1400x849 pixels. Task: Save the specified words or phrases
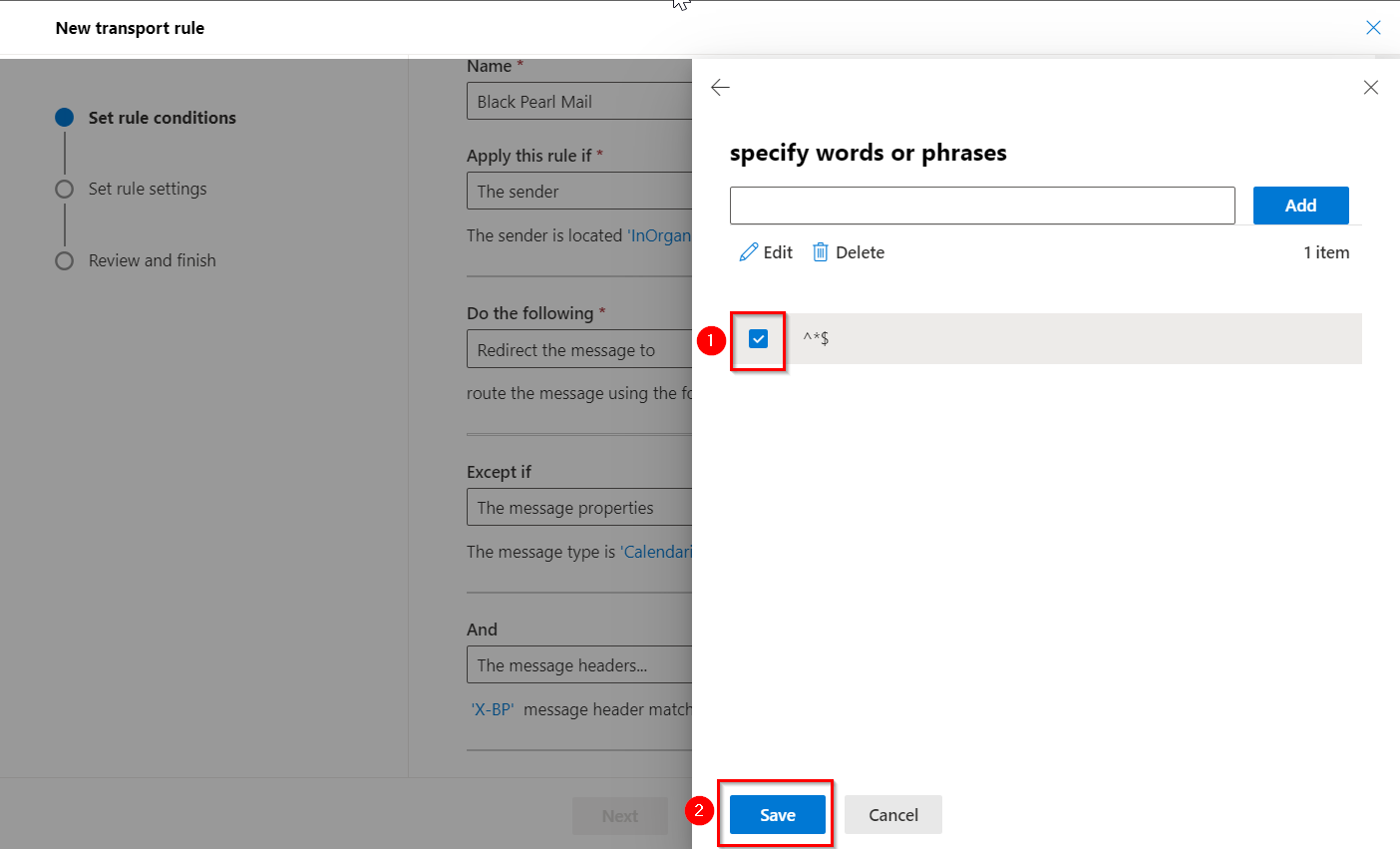(777, 815)
